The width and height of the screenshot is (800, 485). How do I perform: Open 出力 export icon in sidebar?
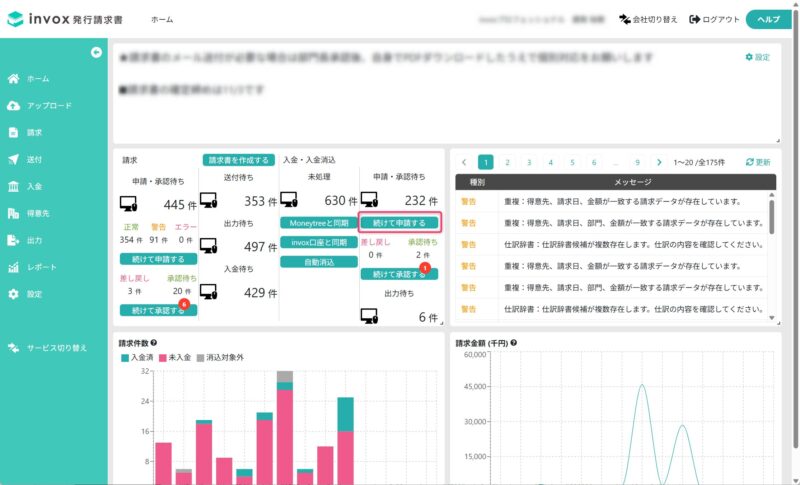tap(14, 240)
